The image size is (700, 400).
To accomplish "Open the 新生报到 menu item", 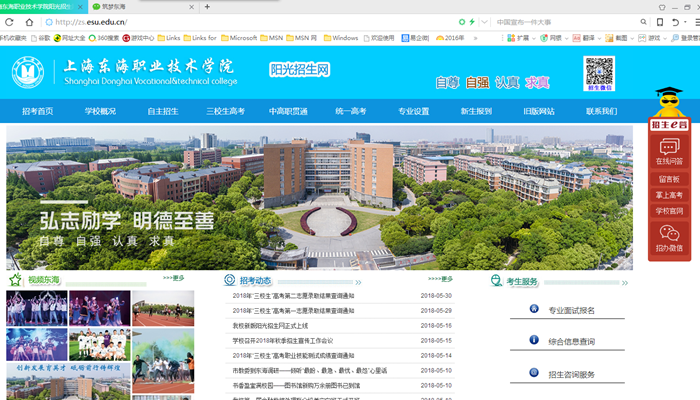I will [476, 111].
